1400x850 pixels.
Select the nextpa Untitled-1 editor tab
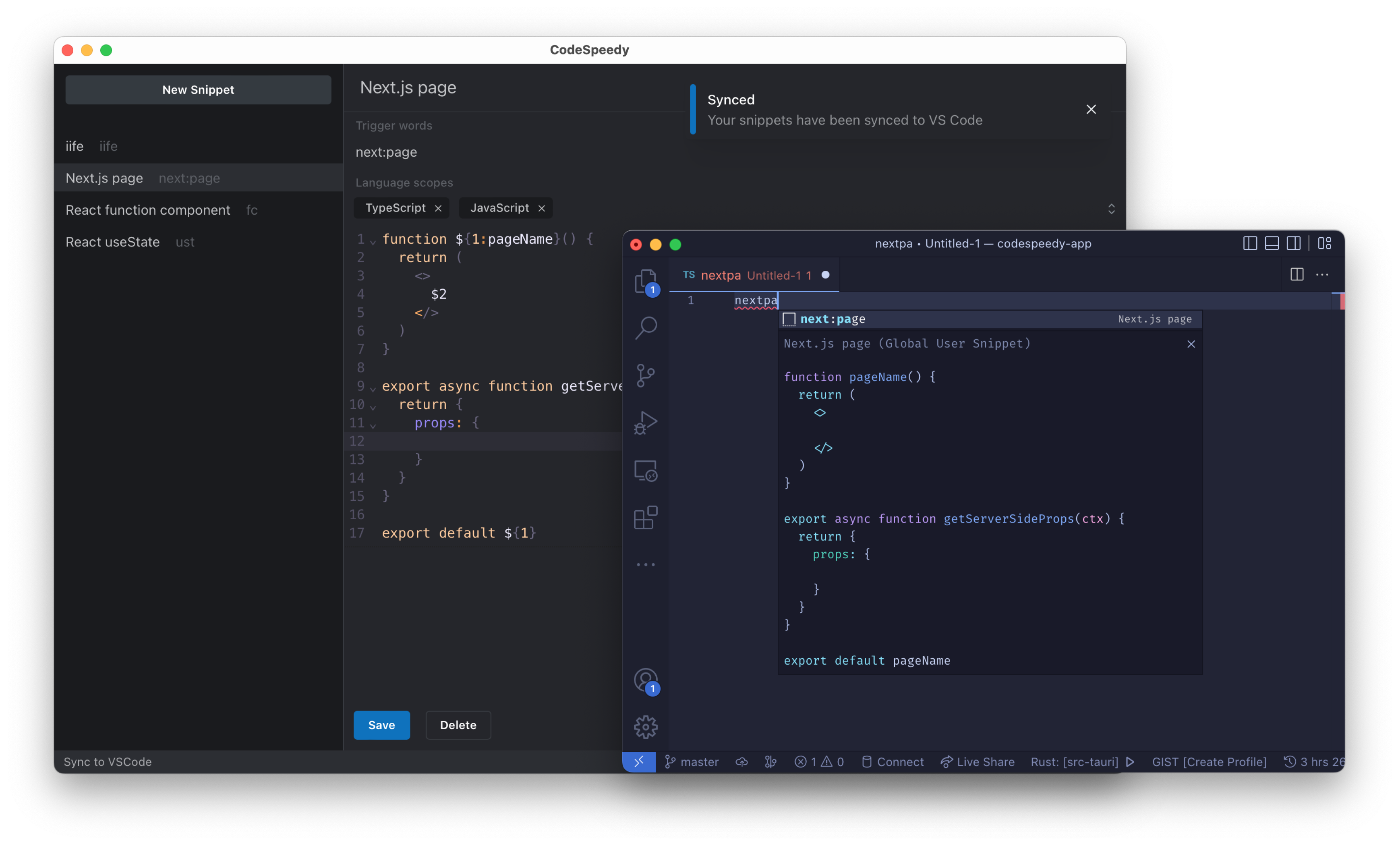754,275
